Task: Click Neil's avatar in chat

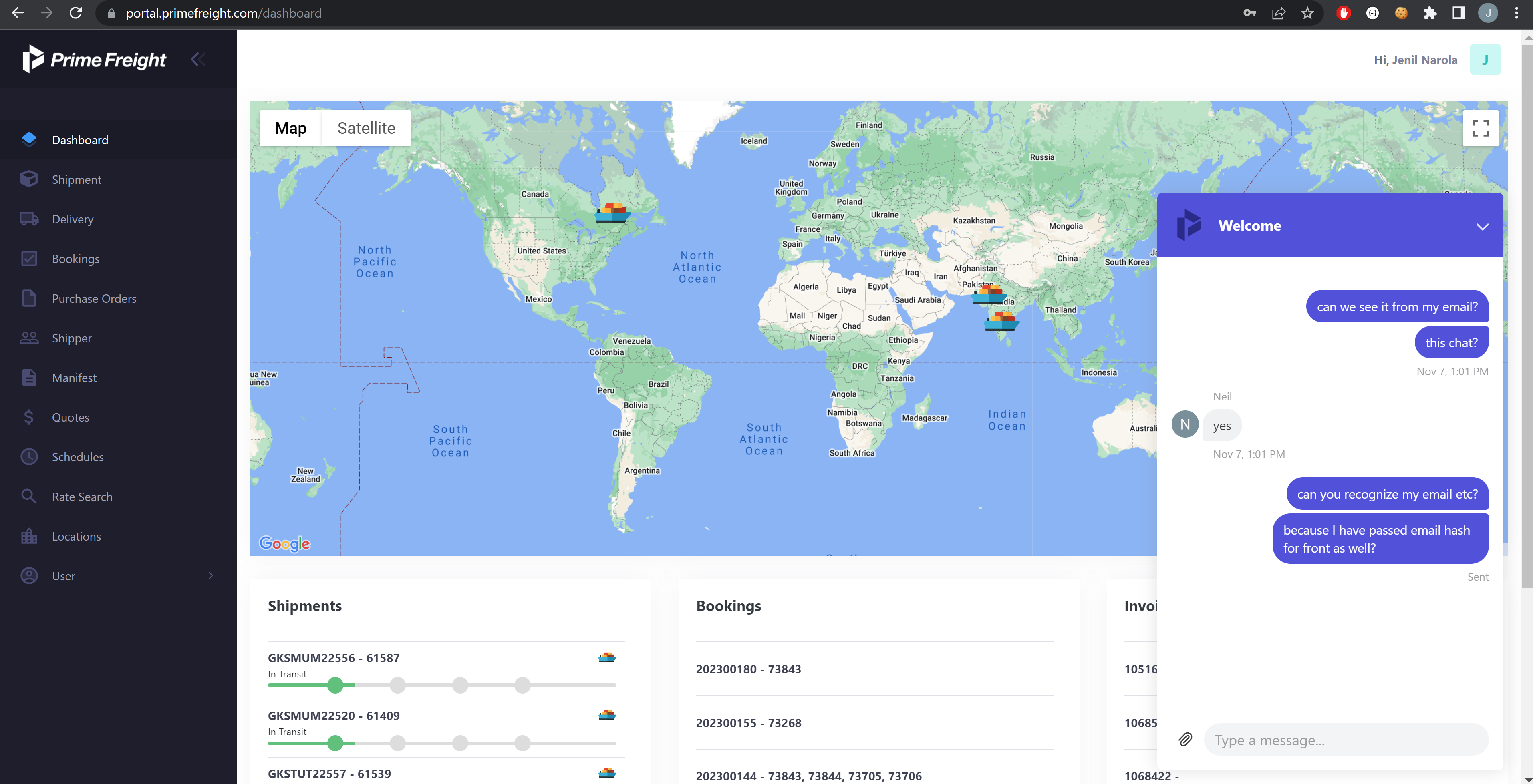Action: [x=1185, y=424]
